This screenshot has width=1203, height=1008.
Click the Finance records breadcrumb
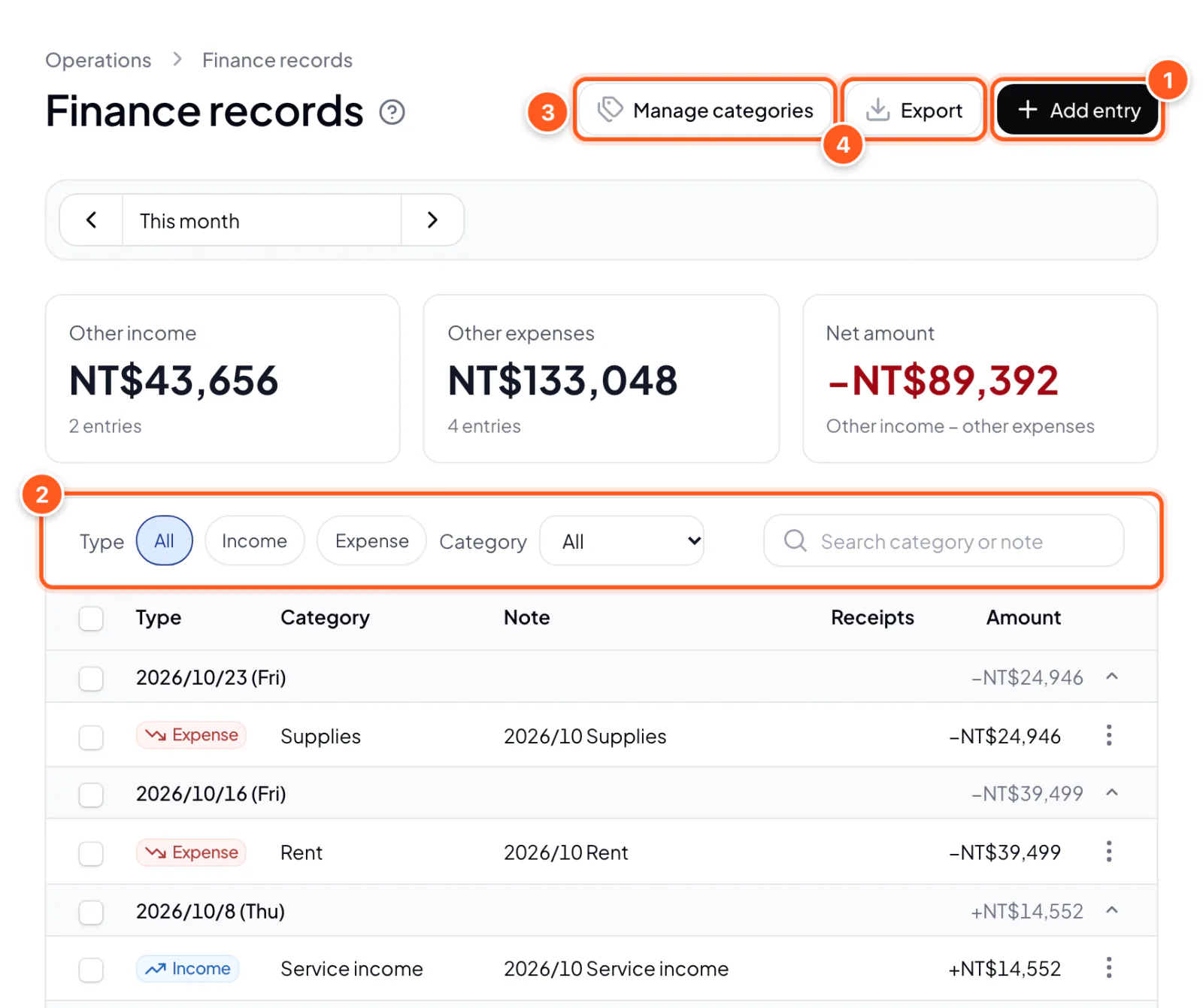click(277, 60)
